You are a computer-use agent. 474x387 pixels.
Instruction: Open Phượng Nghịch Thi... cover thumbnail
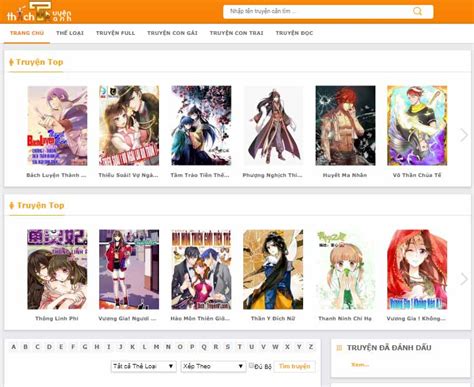[x=273, y=126]
